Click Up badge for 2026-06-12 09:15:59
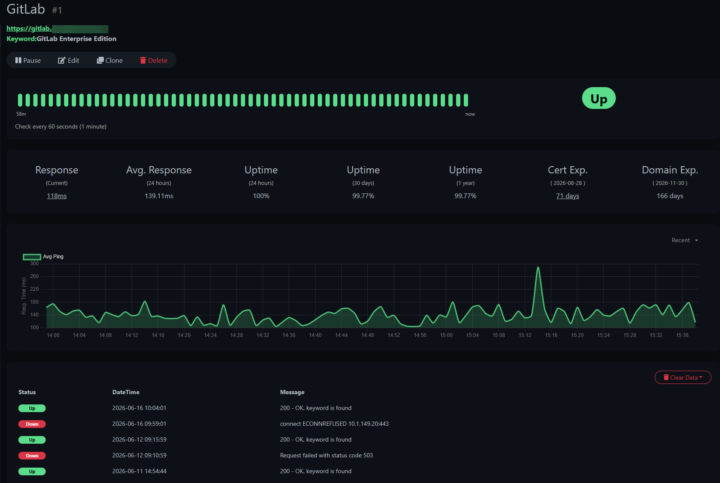720x483 pixels. click(32, 440)
